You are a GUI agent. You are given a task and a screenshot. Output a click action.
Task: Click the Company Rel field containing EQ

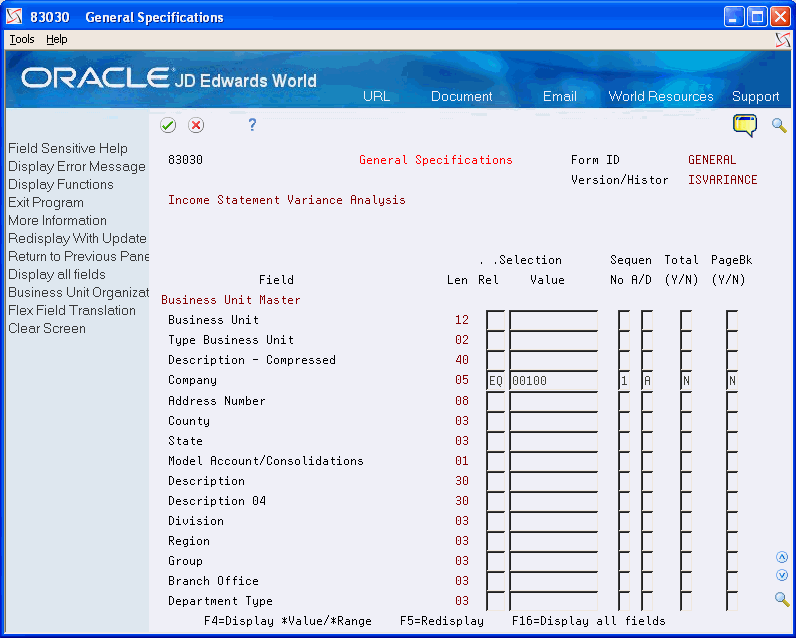495,381
